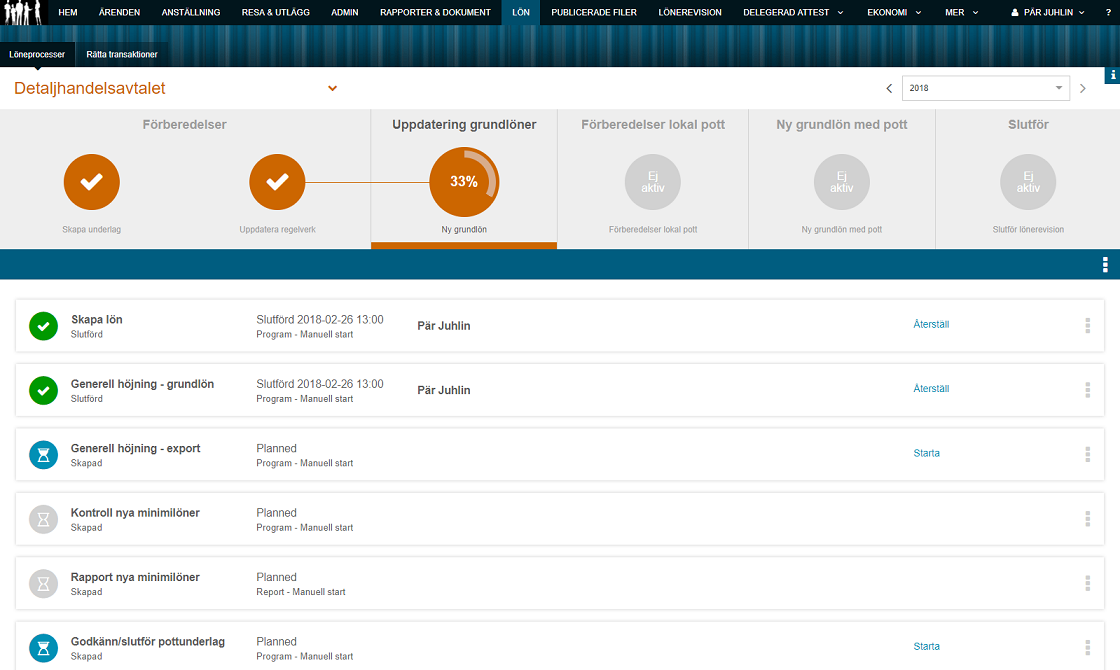This screenshot has height=670, width=1120.
Task: Open Resa & Utlägg menu item
Action: [x=276, y=12]
